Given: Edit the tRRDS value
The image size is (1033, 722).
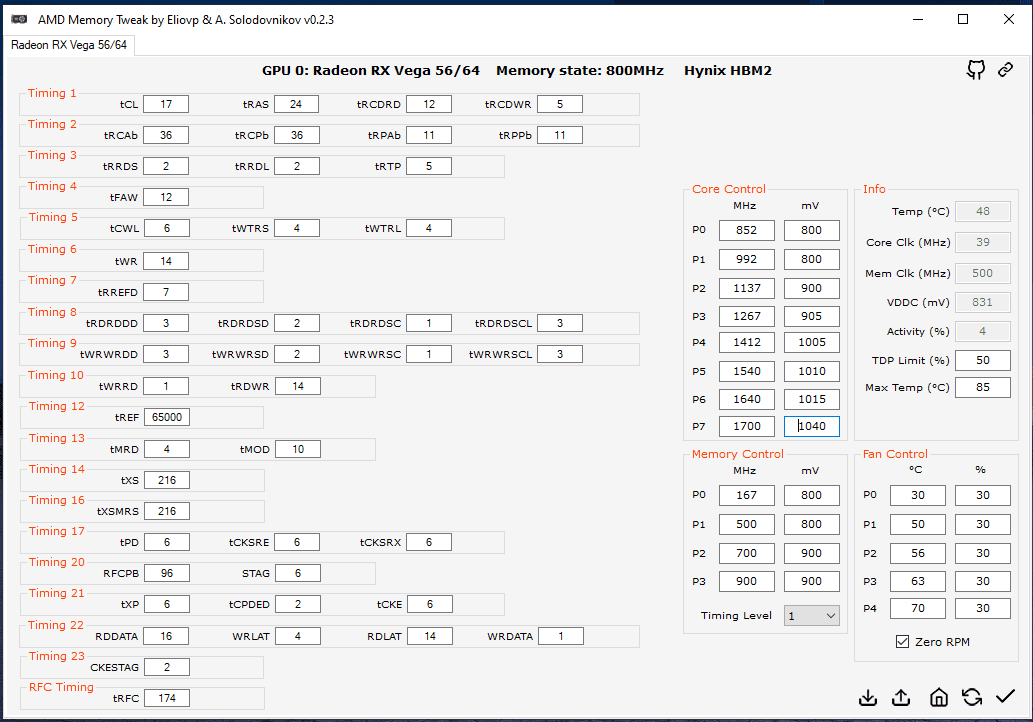Looking at the screenshot, I should point(166,166).
